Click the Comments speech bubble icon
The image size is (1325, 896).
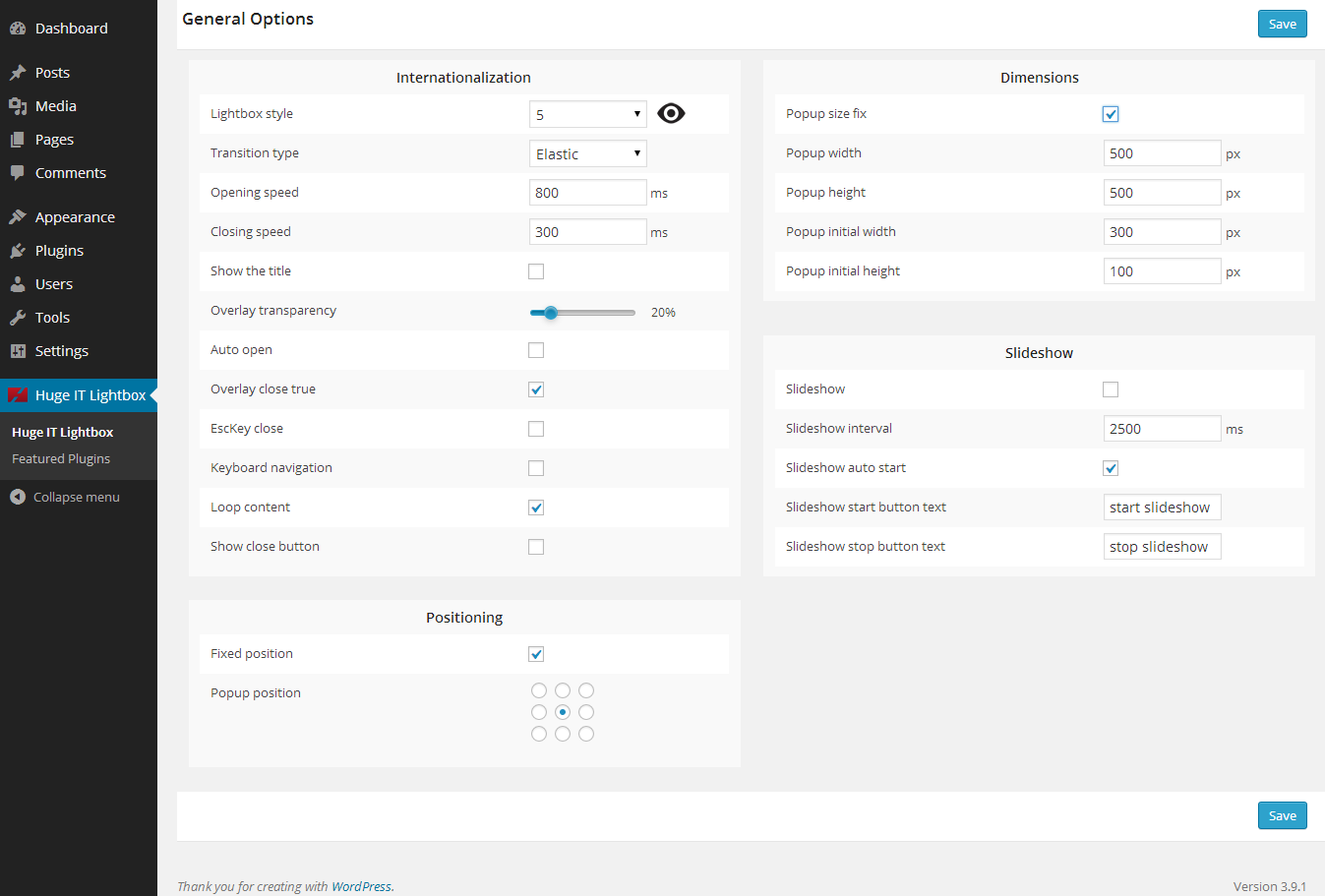[18, 173]
